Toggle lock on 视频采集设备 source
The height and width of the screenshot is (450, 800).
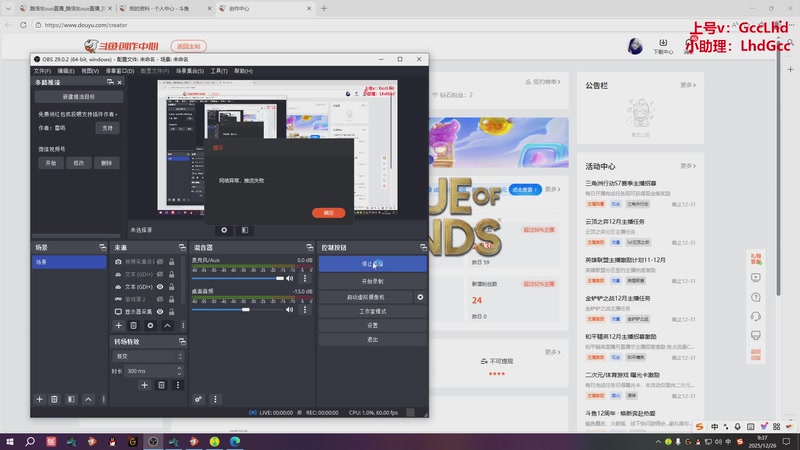click(x=171, y=262)
